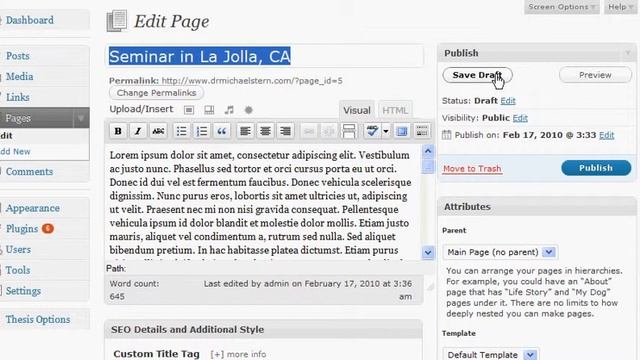Open the Comments menu
This screenshot has height=360, width=640.
click(x=29, y=171)
